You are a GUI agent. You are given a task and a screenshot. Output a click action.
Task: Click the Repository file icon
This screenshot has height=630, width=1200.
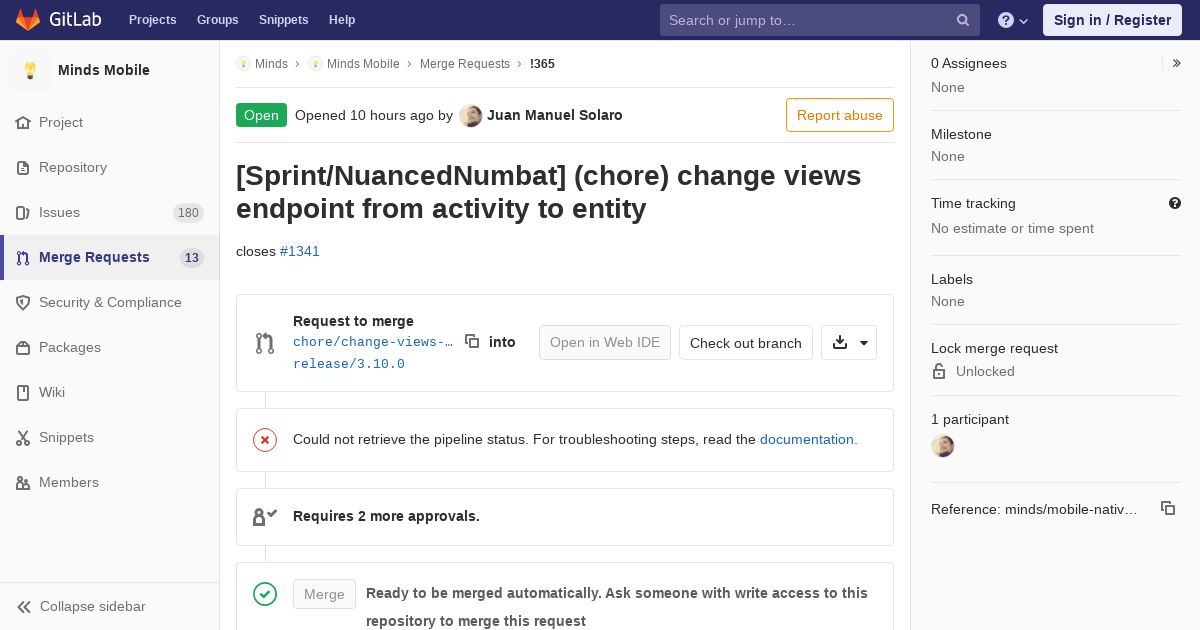click(23, 167)
